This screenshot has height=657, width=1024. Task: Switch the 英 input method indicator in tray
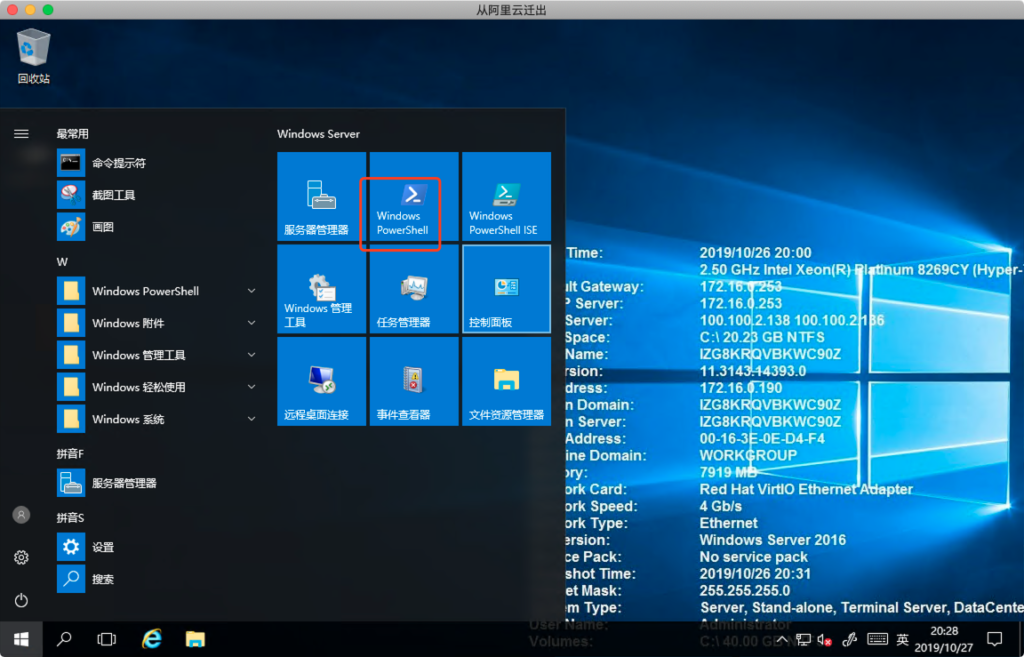(x=902, y=639)
